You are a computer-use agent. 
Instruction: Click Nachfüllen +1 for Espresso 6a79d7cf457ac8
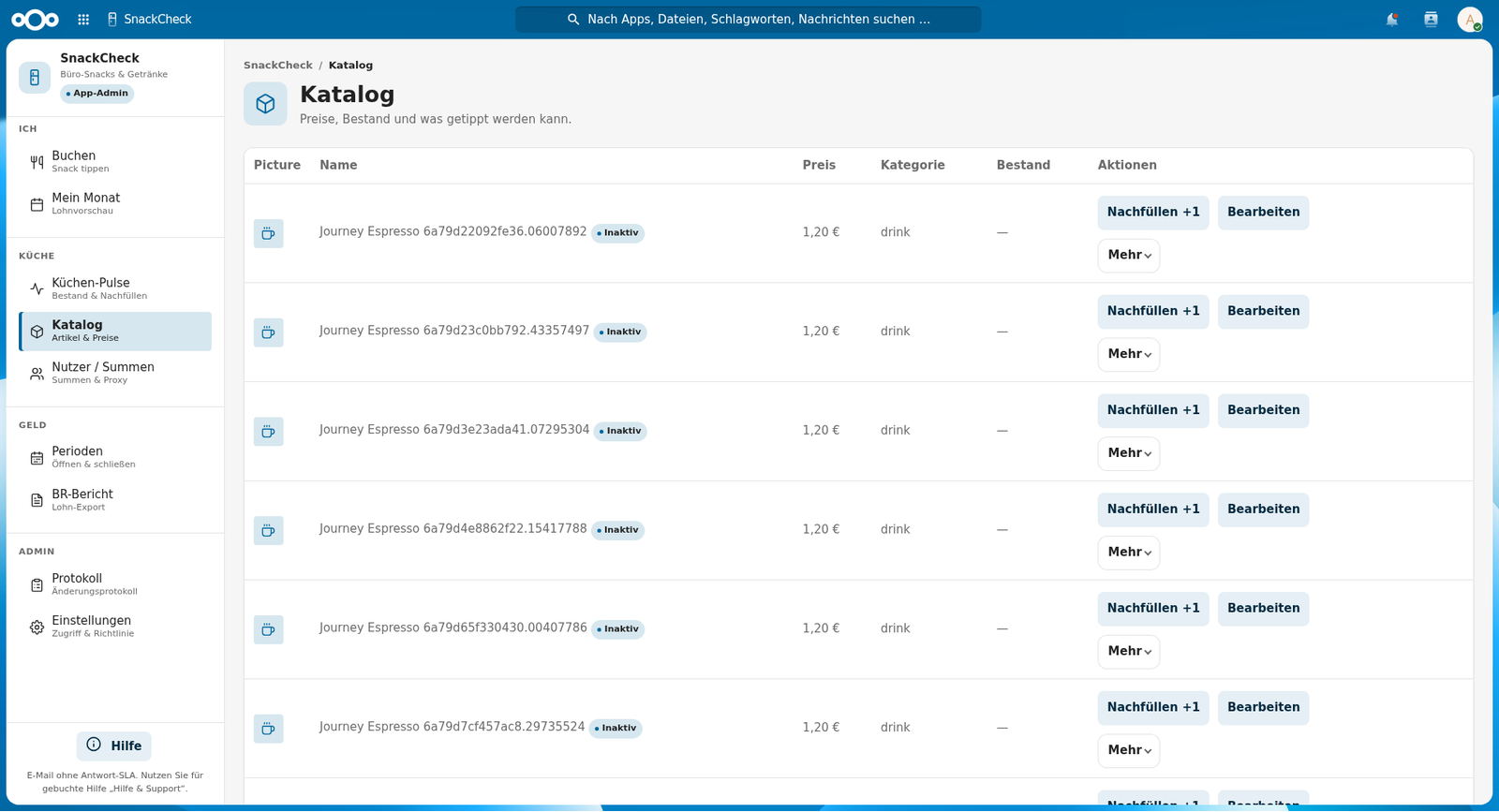[1153, 708]
